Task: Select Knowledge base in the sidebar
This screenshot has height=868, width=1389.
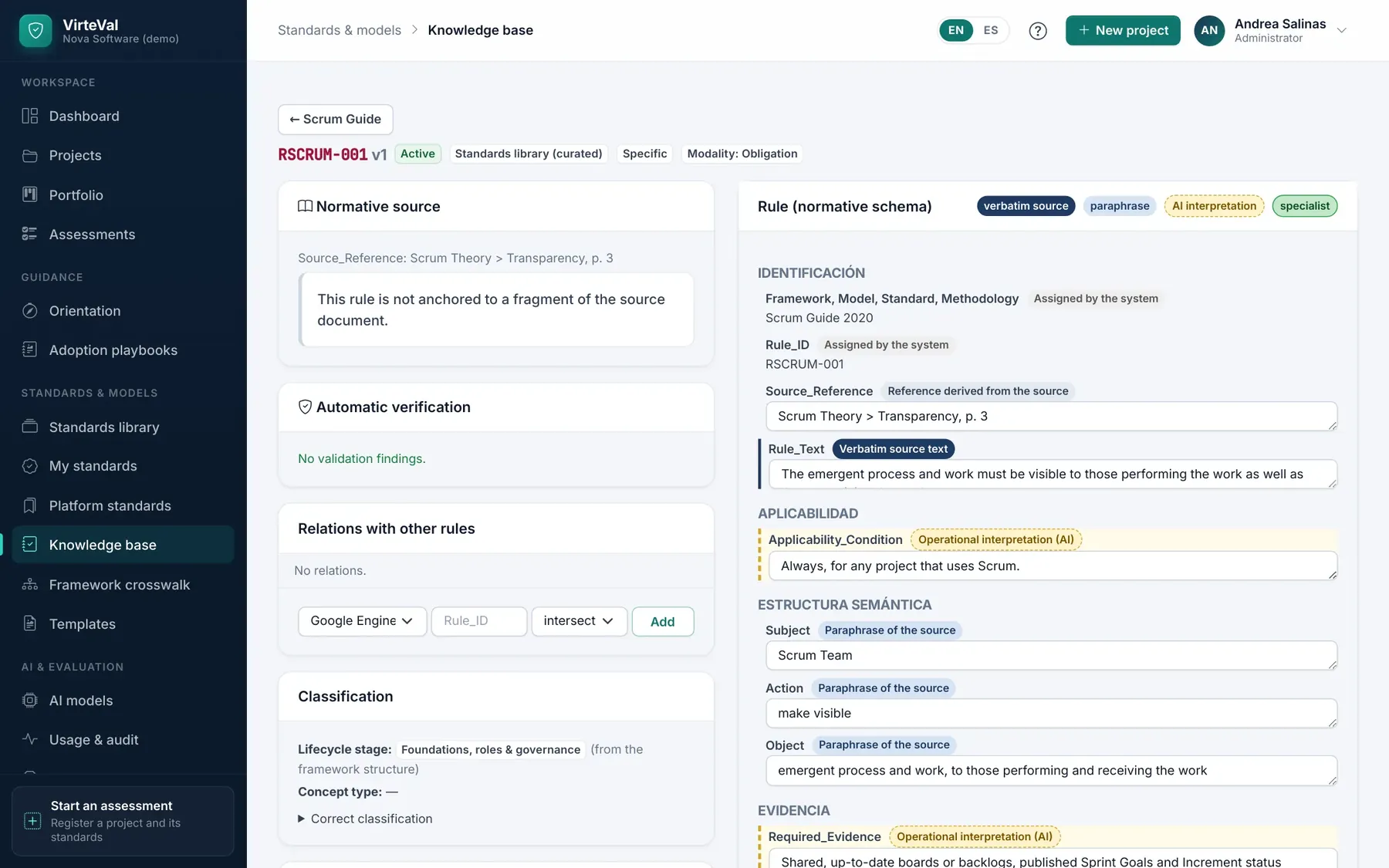Action: pyautogui.click(x=123, y=545)
